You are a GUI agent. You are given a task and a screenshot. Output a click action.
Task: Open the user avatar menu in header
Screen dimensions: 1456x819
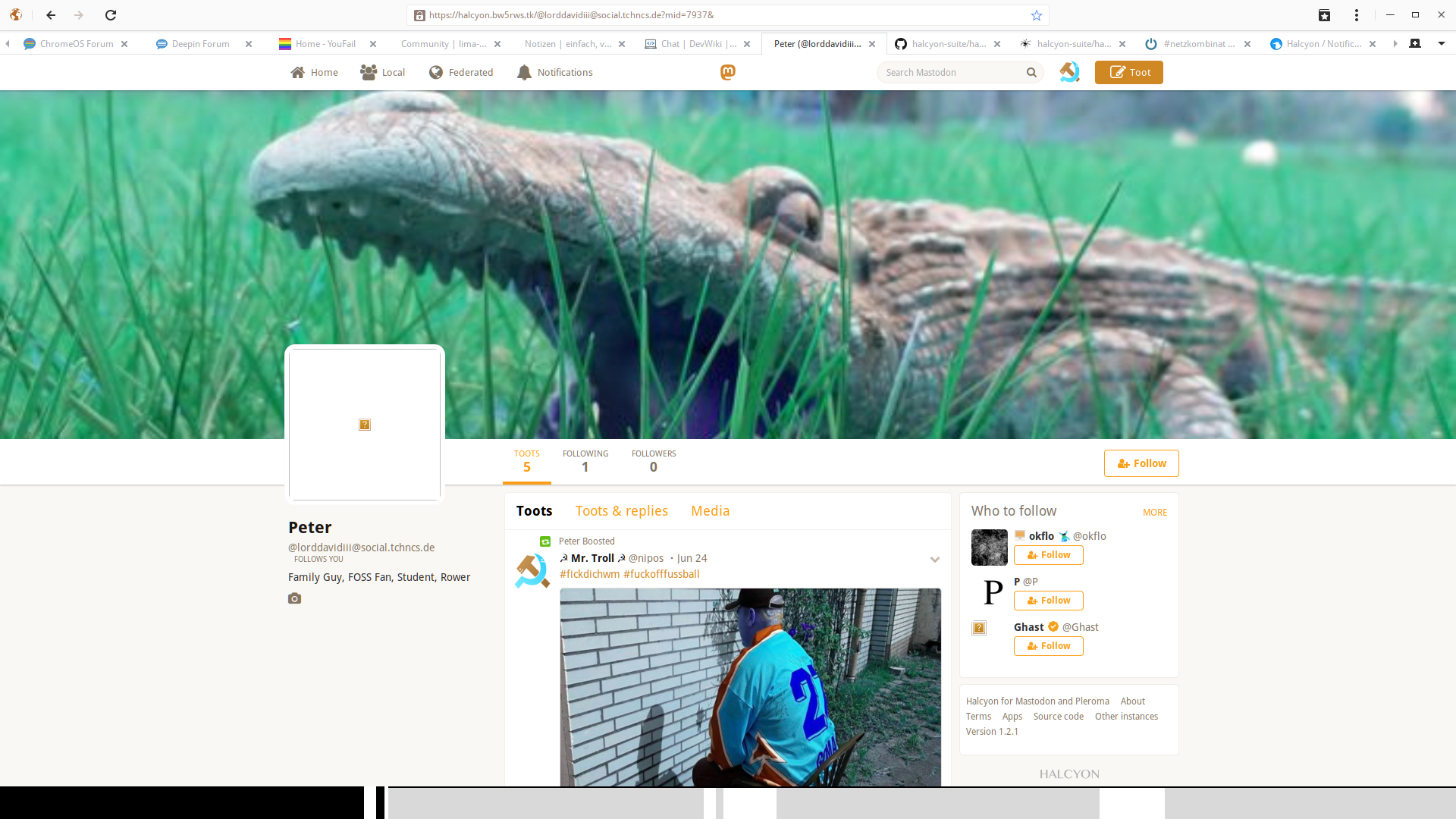tap(1069, 72)
